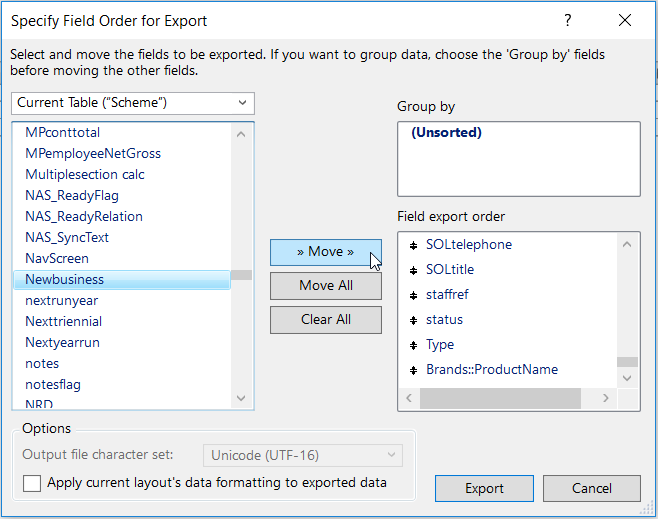Screen dimensions: 658x519
Task: Select (Unsorted) in Group by box
Action: [x=446, y=132]
